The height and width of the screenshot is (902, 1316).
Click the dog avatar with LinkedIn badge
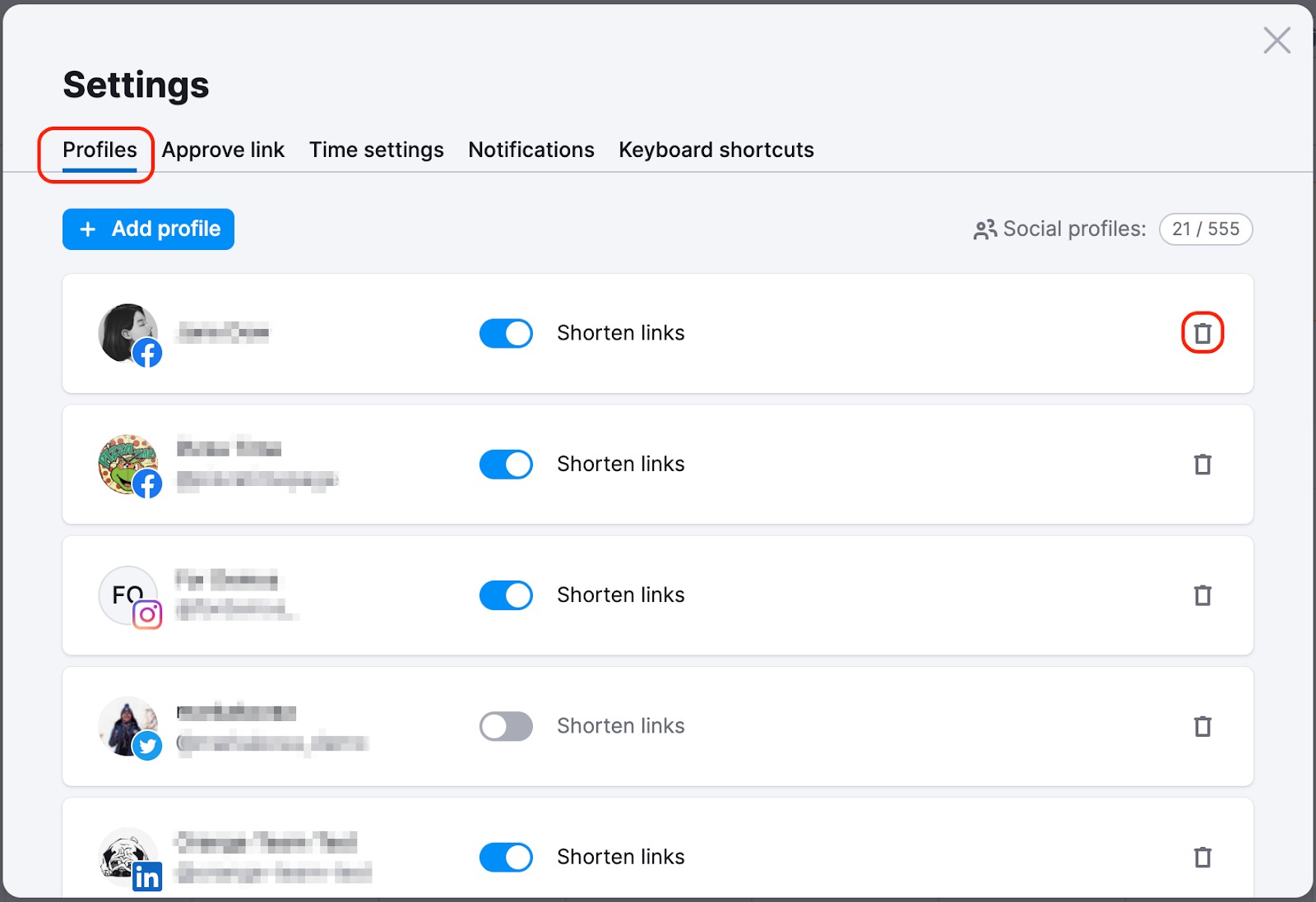129,858
